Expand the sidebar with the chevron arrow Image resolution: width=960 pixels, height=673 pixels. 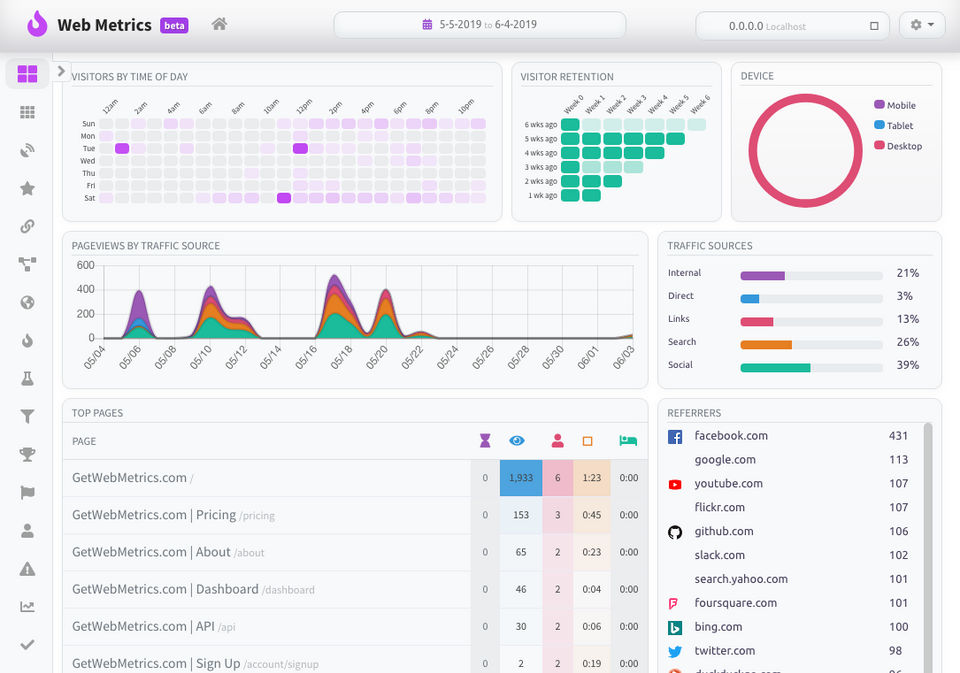click(61, 71)
